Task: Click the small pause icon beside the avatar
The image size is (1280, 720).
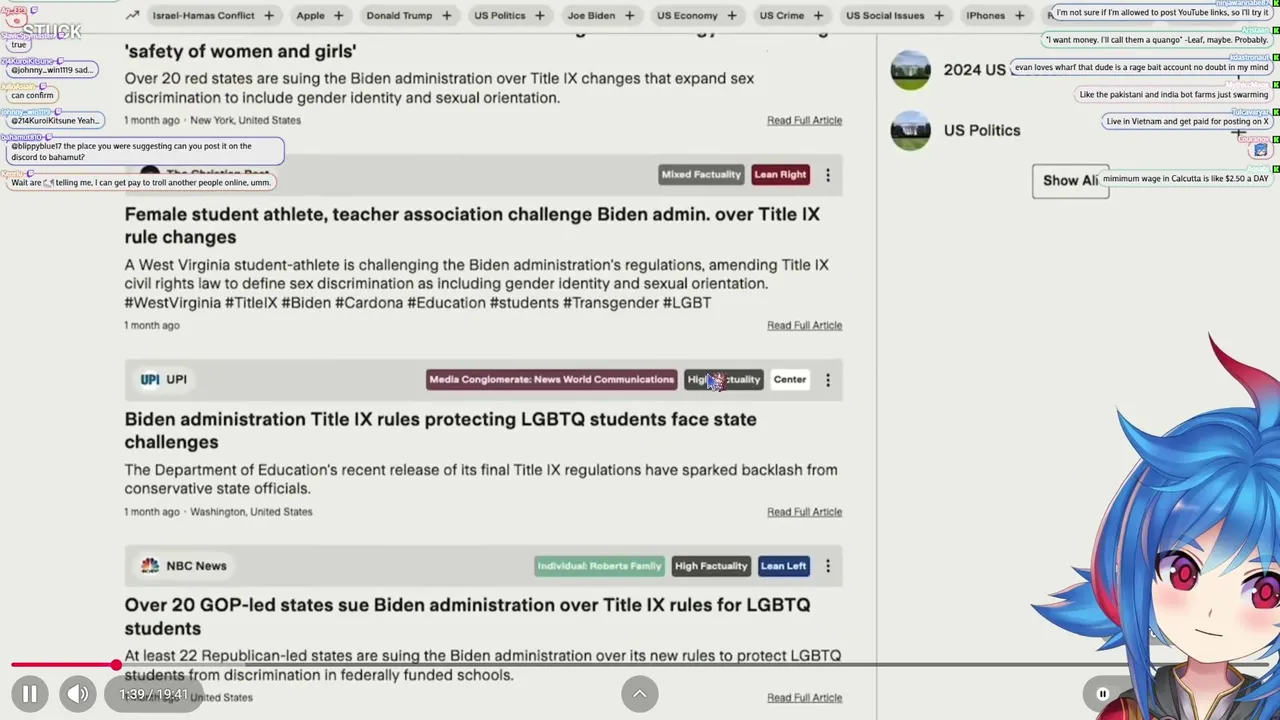Action: 1102,694
